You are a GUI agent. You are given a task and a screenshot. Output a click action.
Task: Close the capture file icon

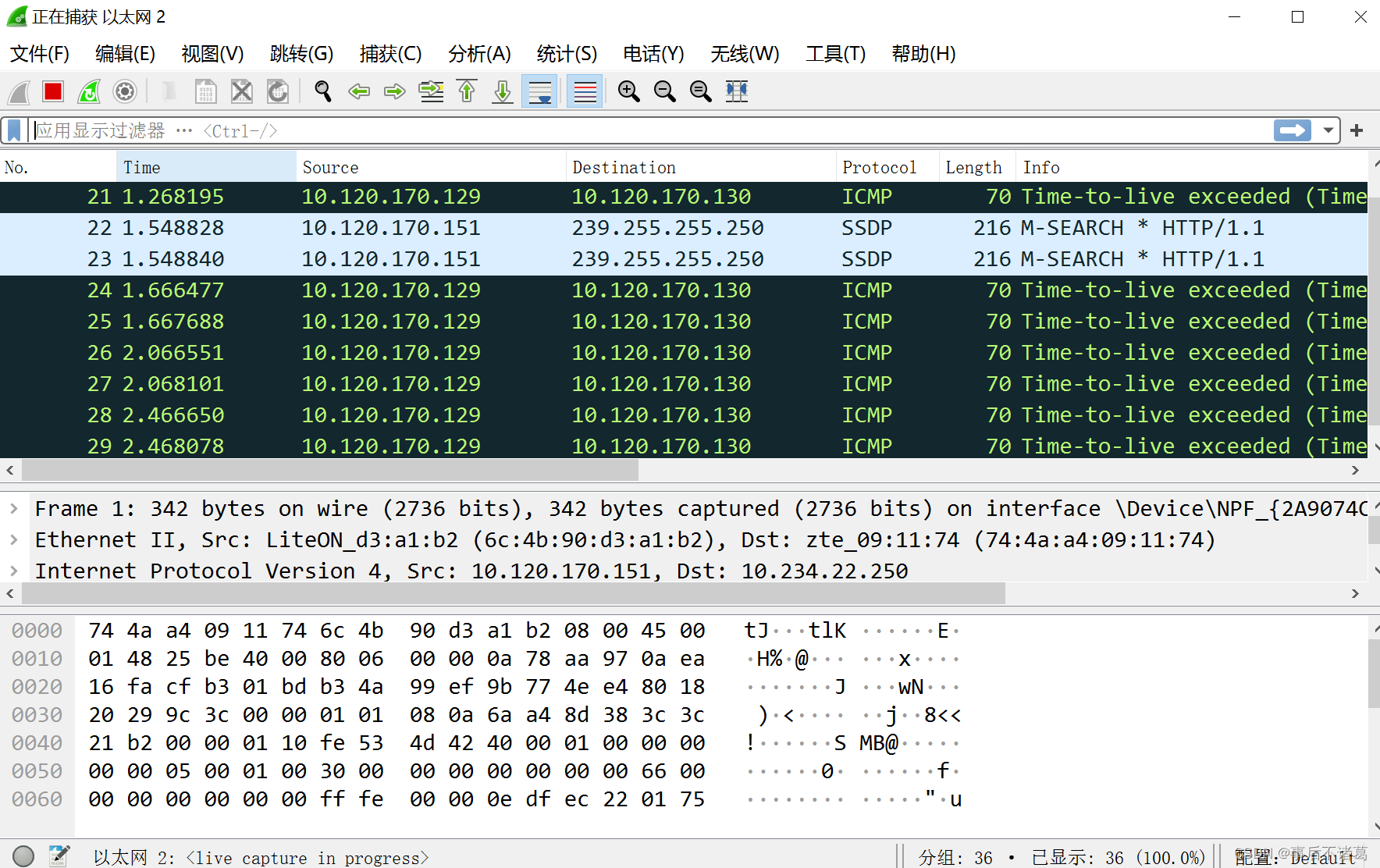[x=242, y=92]
